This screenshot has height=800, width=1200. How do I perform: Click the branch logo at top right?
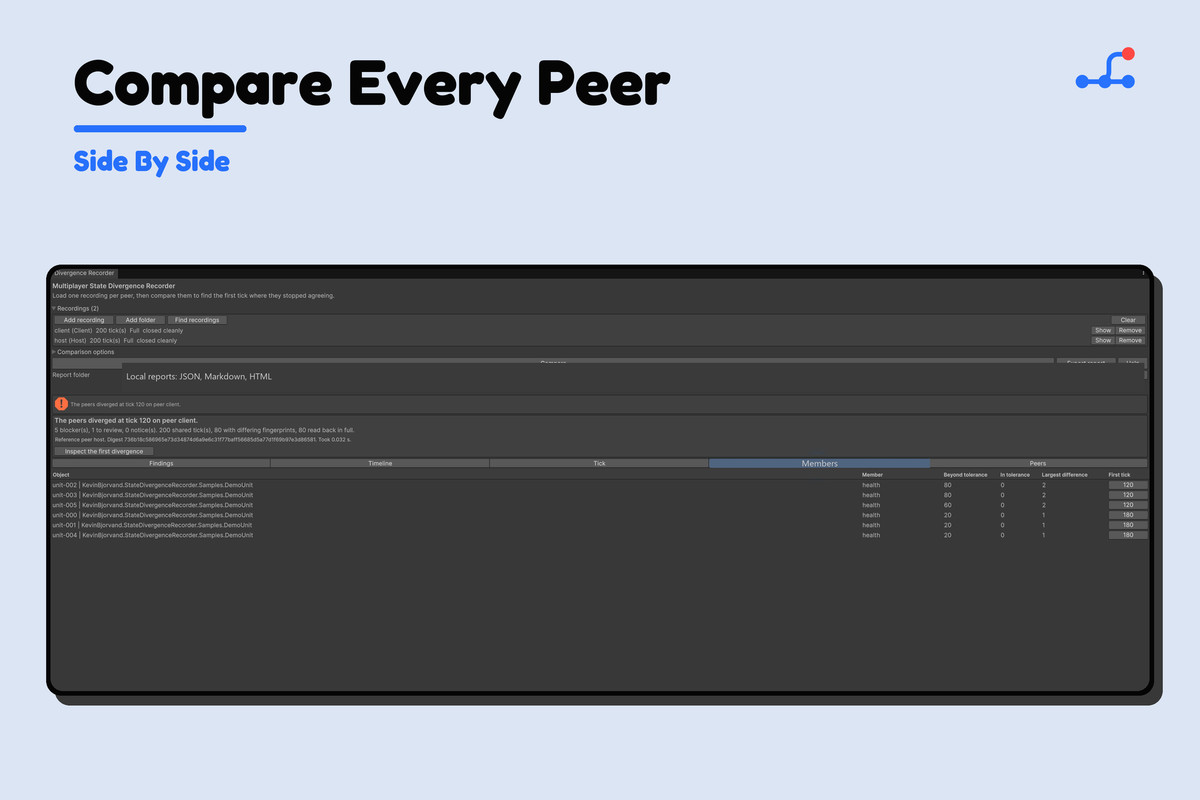[1105, 69]
